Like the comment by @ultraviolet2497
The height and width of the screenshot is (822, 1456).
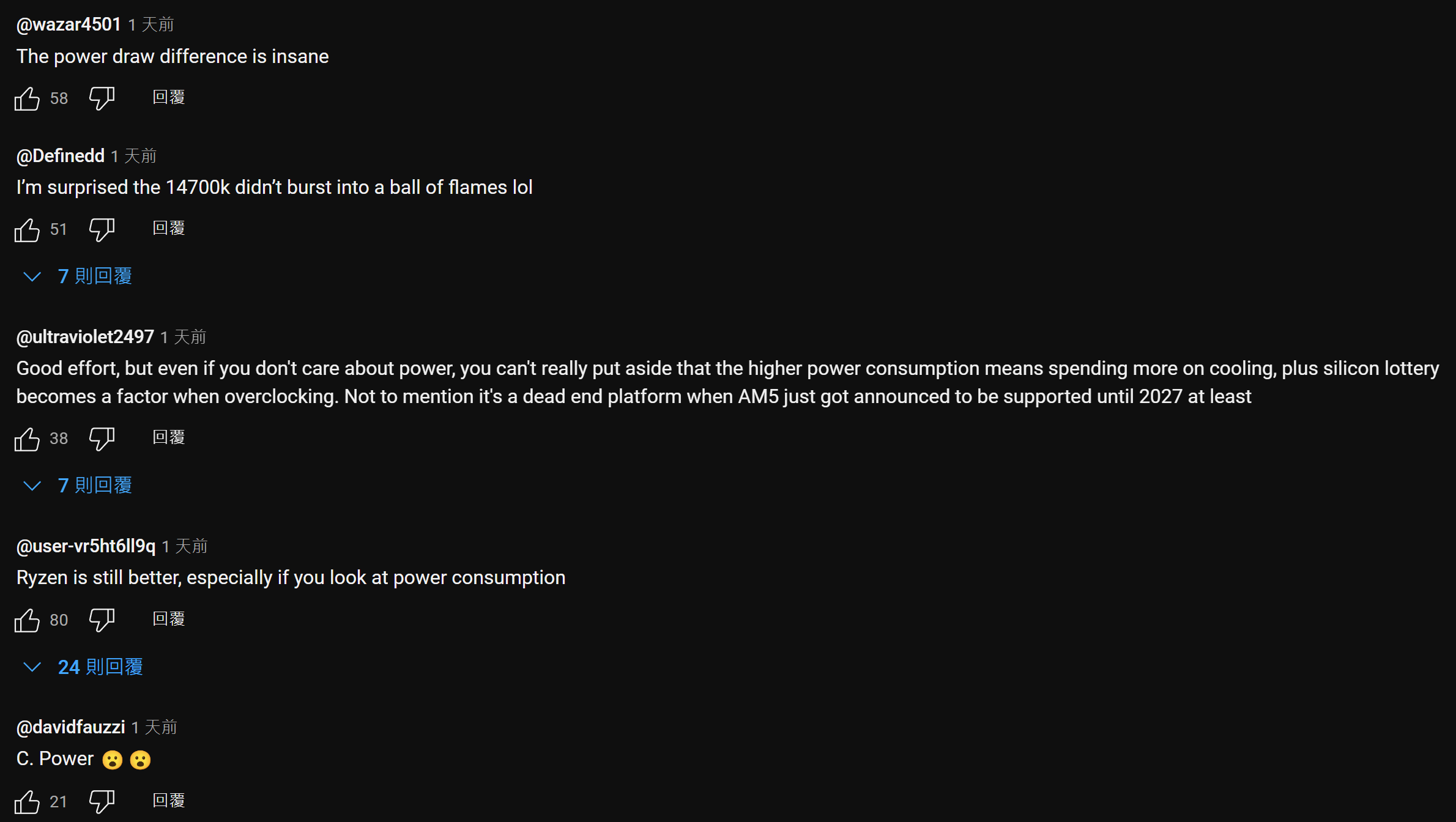point(27,439)
